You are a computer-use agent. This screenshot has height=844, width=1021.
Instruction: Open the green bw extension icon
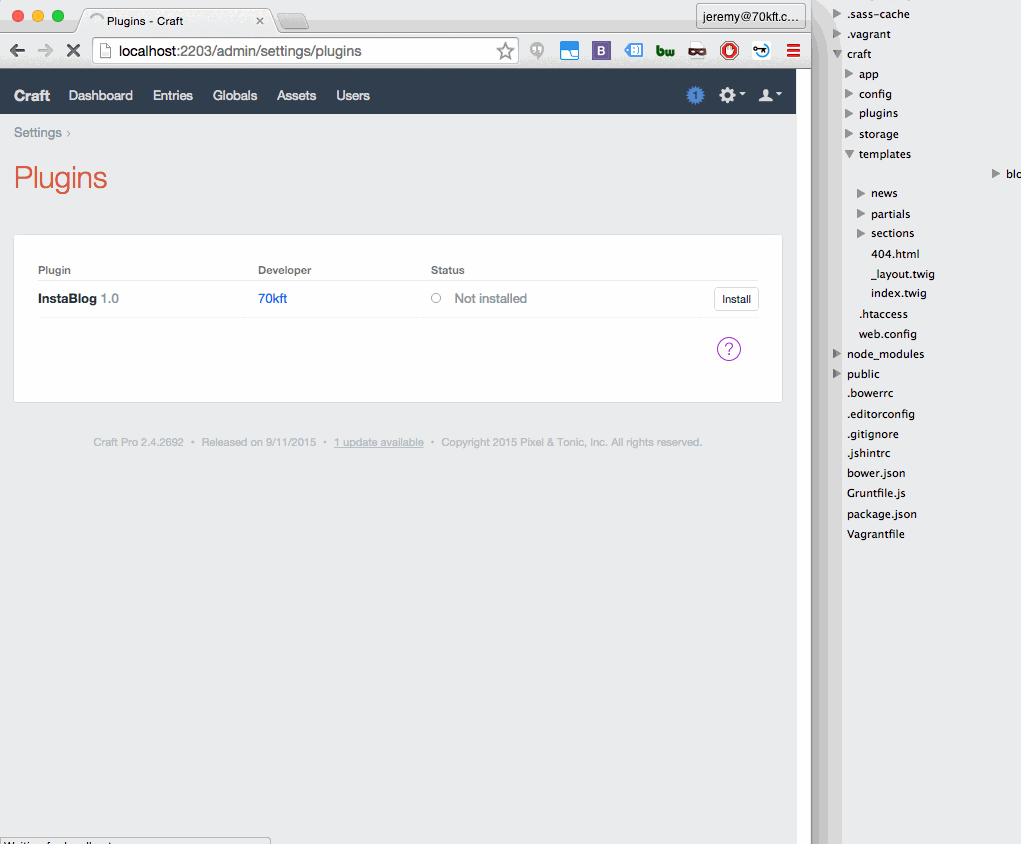point(665,51)
